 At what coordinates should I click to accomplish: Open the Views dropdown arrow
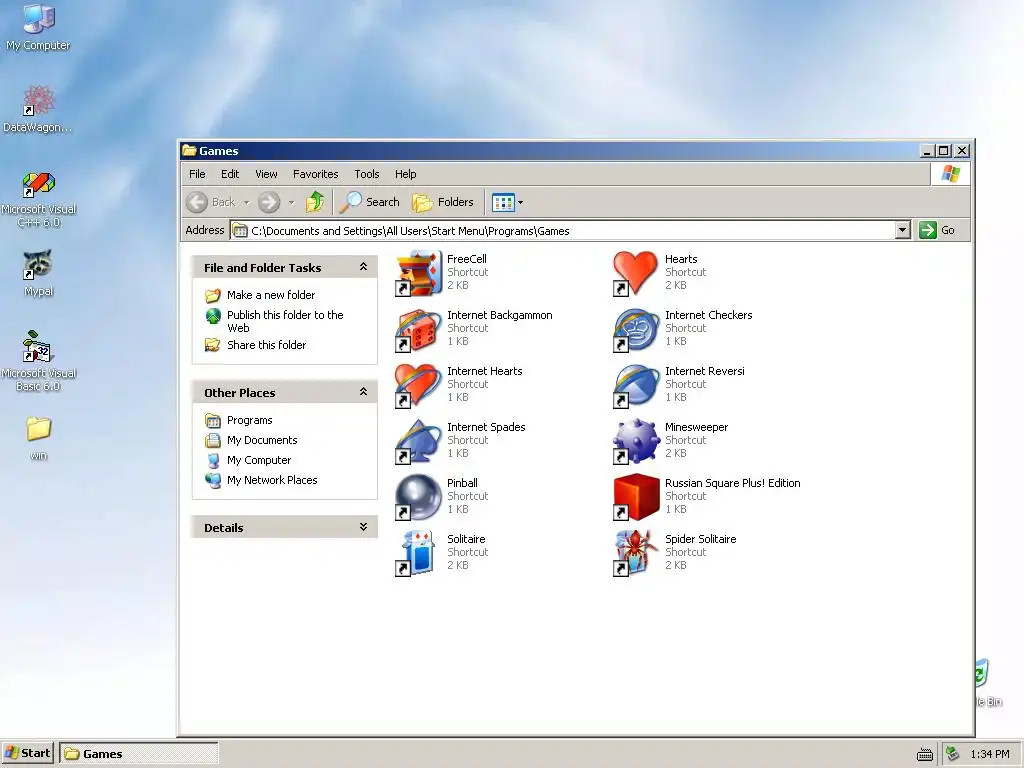click(520, 203)
